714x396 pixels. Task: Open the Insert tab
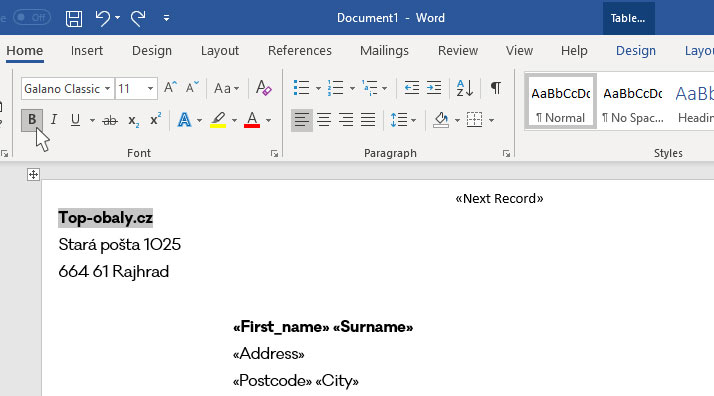[87, 51]
